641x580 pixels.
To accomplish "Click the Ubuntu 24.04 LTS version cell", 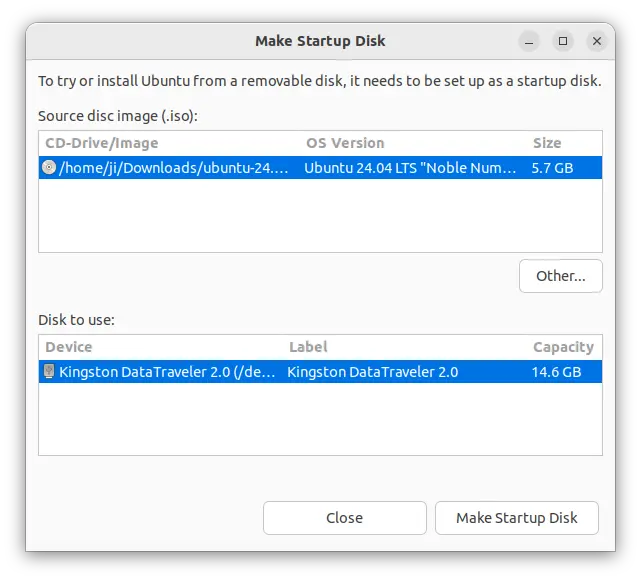I will pyautogui.click(x=411, y=168).
